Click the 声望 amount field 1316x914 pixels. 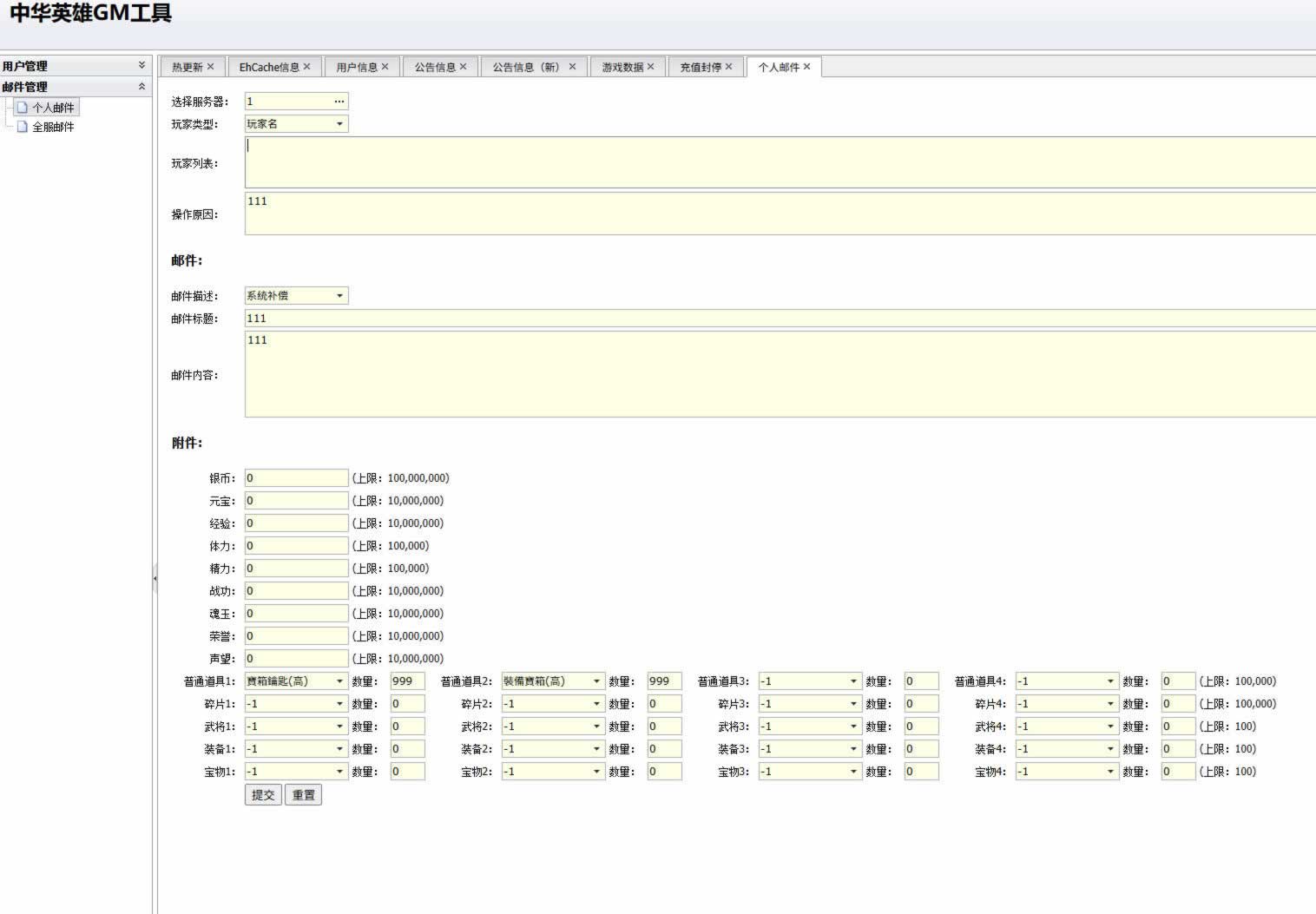tap(296, 659)
